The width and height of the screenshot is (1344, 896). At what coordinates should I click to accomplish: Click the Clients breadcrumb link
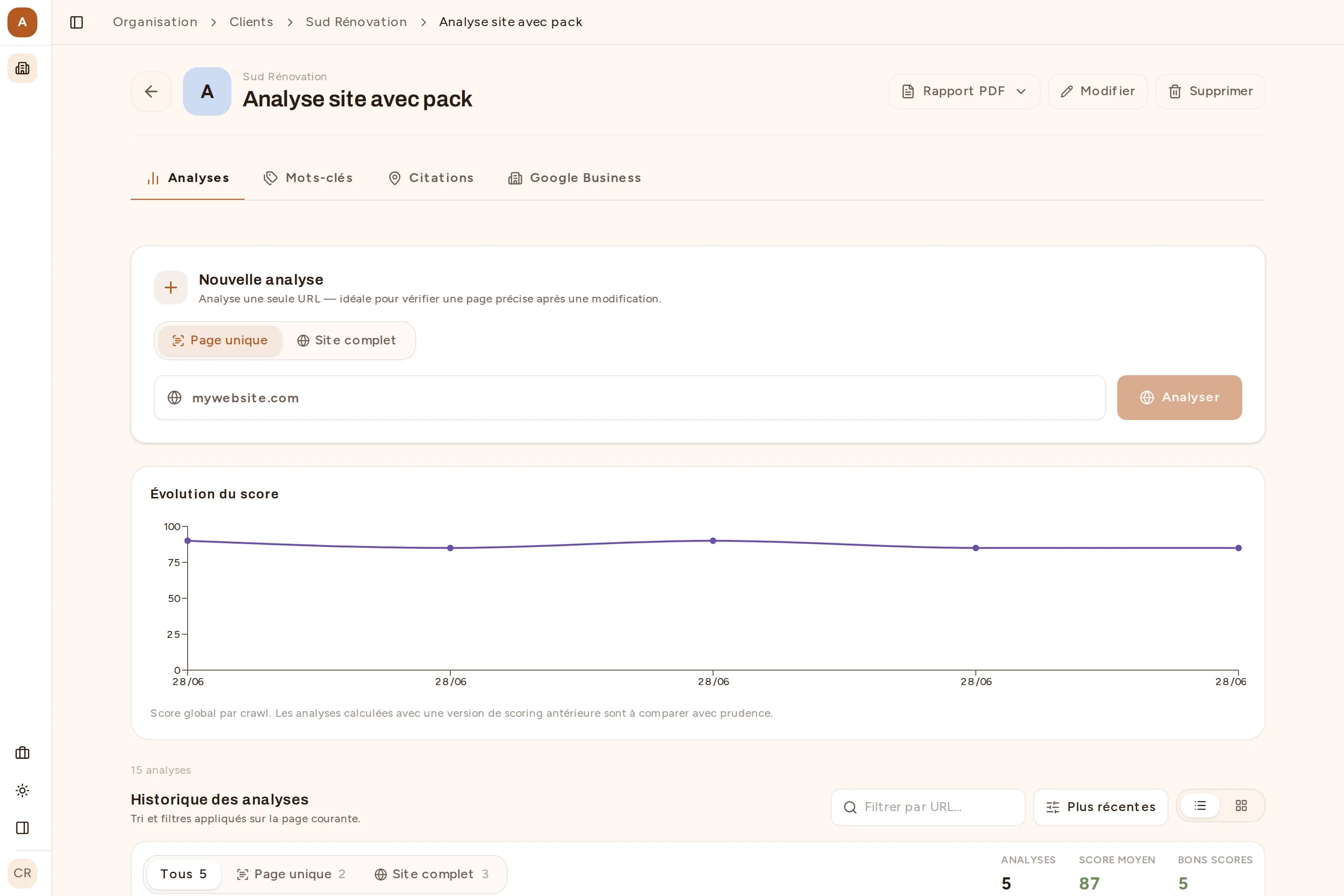252,22
